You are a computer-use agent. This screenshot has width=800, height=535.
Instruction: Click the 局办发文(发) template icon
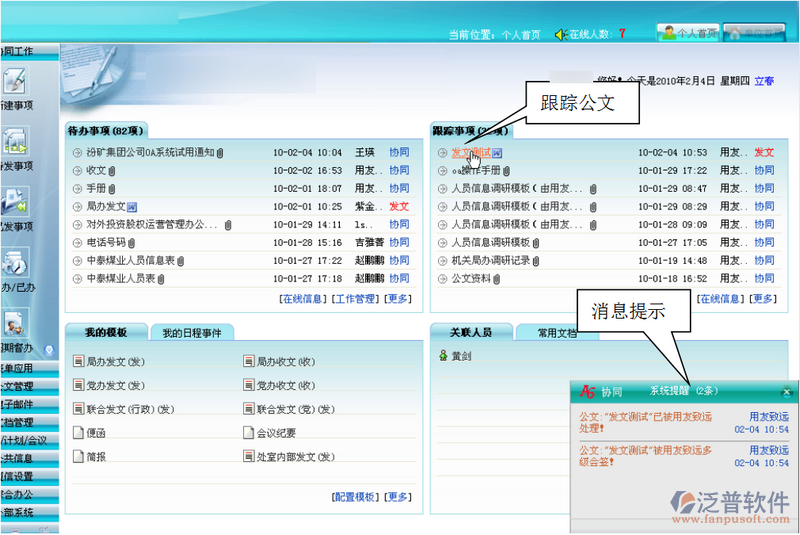tap(79, 361)
